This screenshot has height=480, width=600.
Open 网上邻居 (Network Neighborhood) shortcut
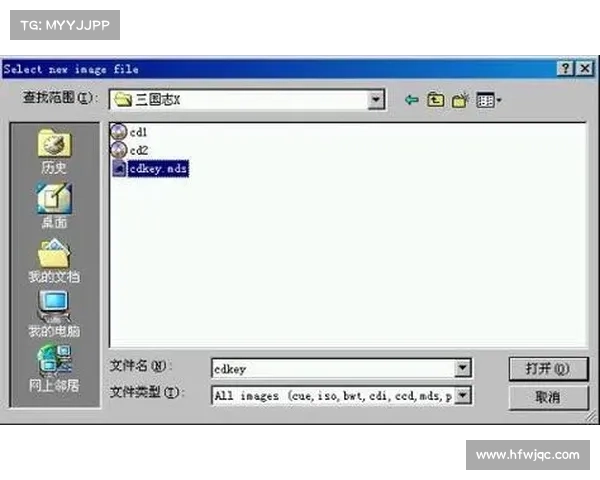click(x=54, y=368)
